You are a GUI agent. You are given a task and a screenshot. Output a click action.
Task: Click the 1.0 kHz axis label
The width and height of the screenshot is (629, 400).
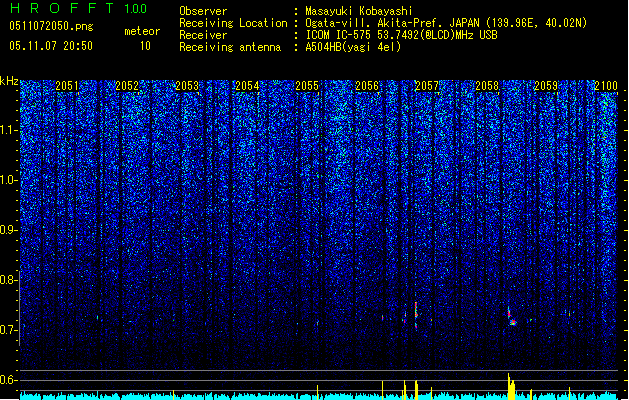pyautogui.click(x=9, y=180)
